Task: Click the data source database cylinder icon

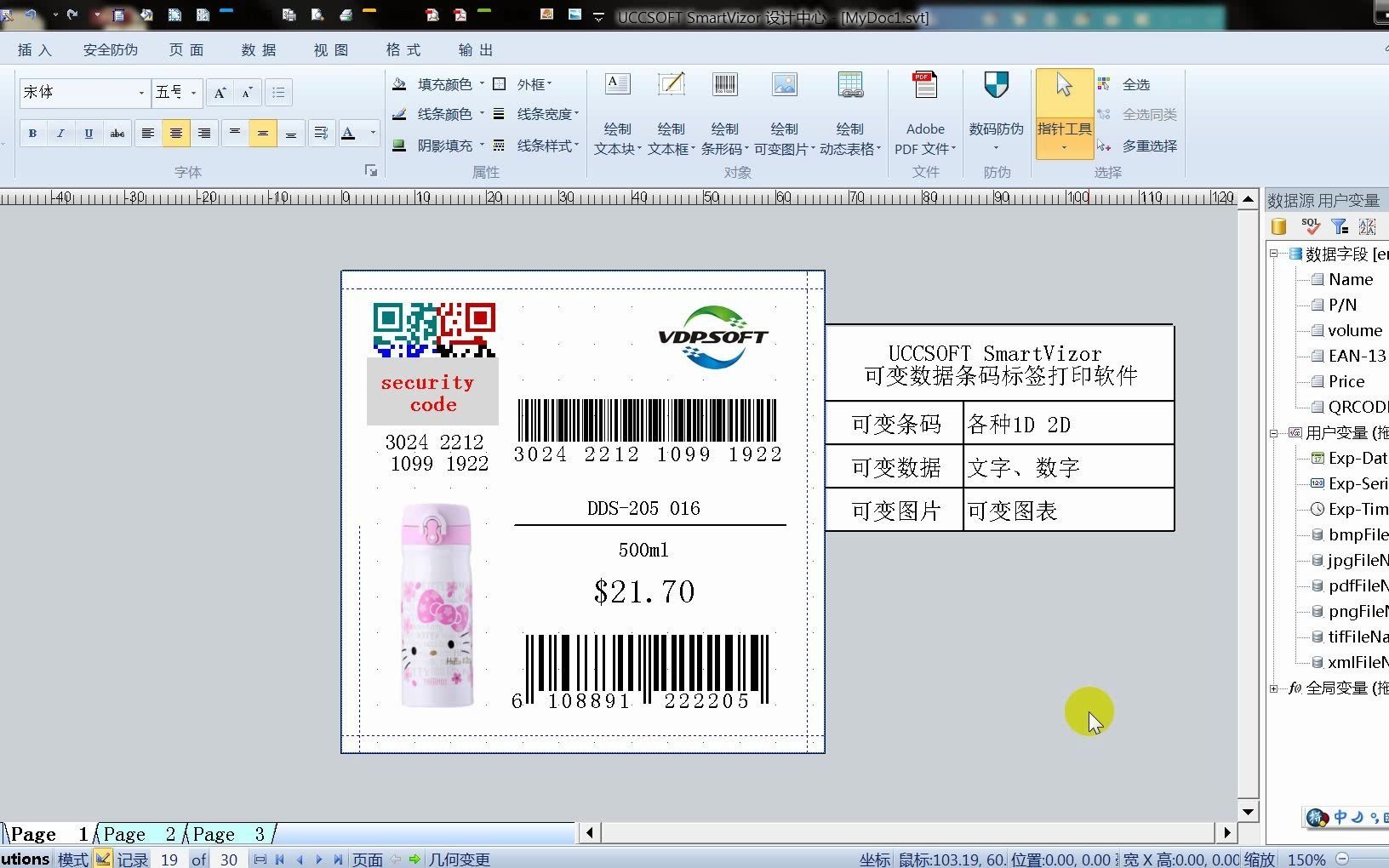Action: coord(1278,226)
